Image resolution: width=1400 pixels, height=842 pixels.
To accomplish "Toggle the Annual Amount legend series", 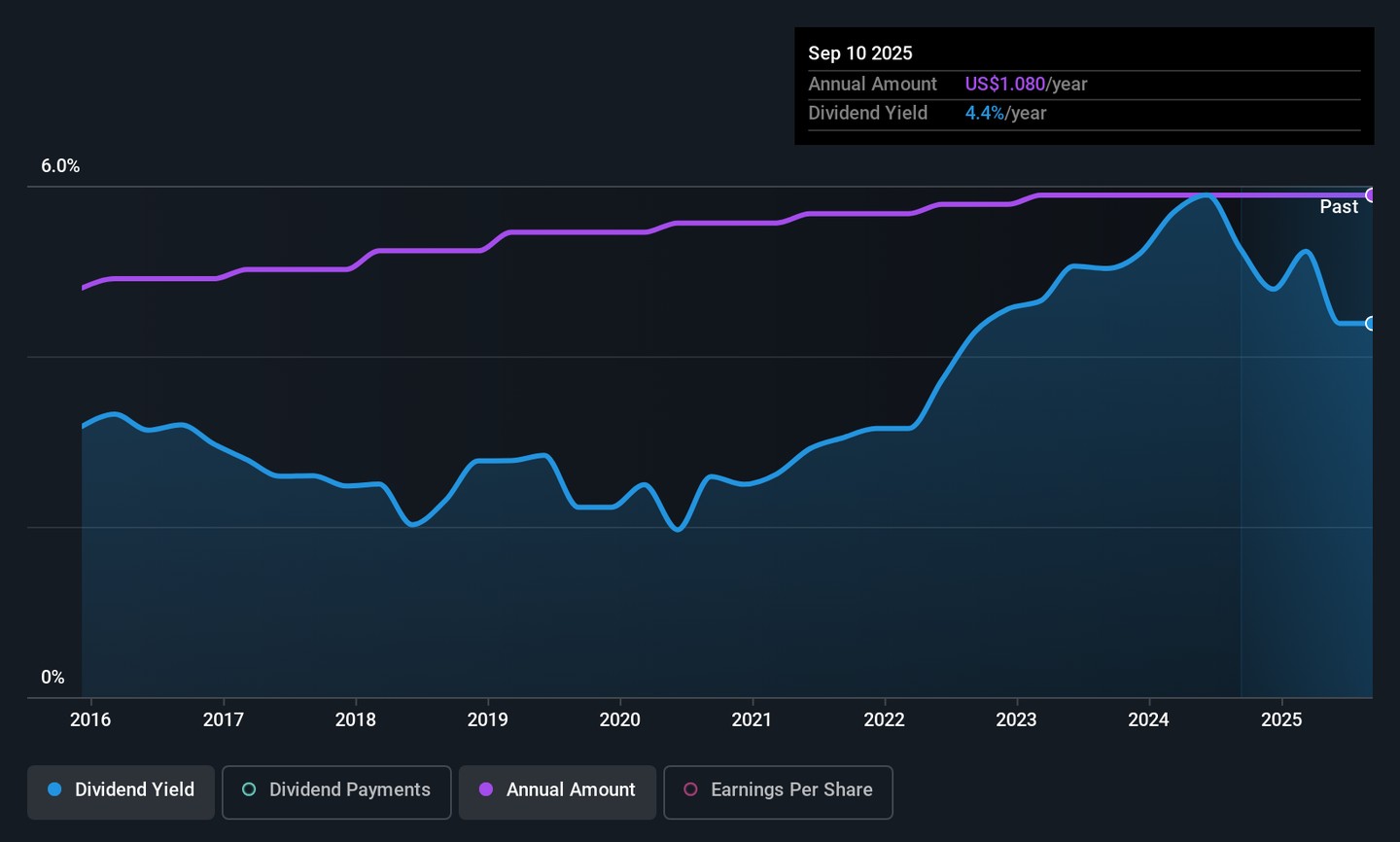I will click(x=558, y=790).
